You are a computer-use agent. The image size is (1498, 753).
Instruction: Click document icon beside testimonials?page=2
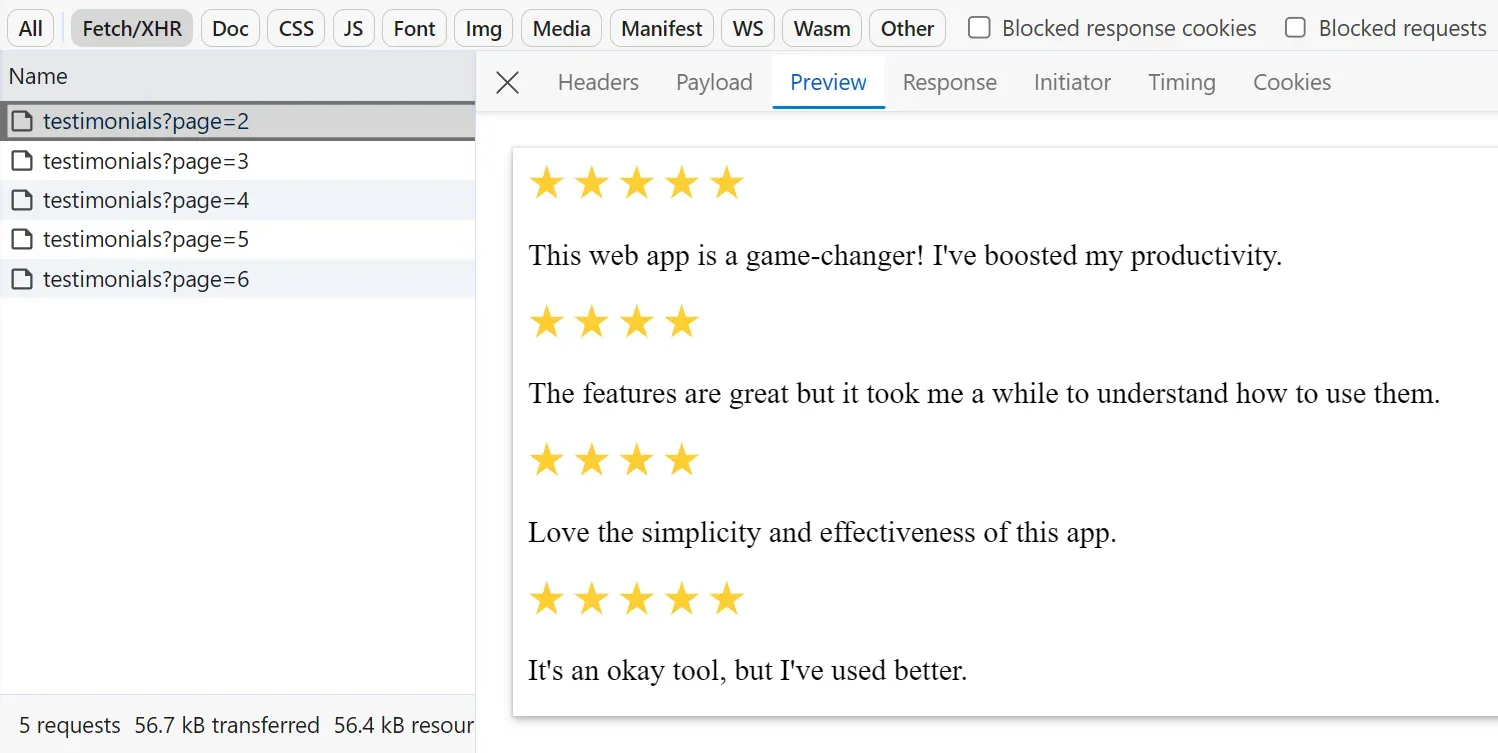click(x=22, y=120)
